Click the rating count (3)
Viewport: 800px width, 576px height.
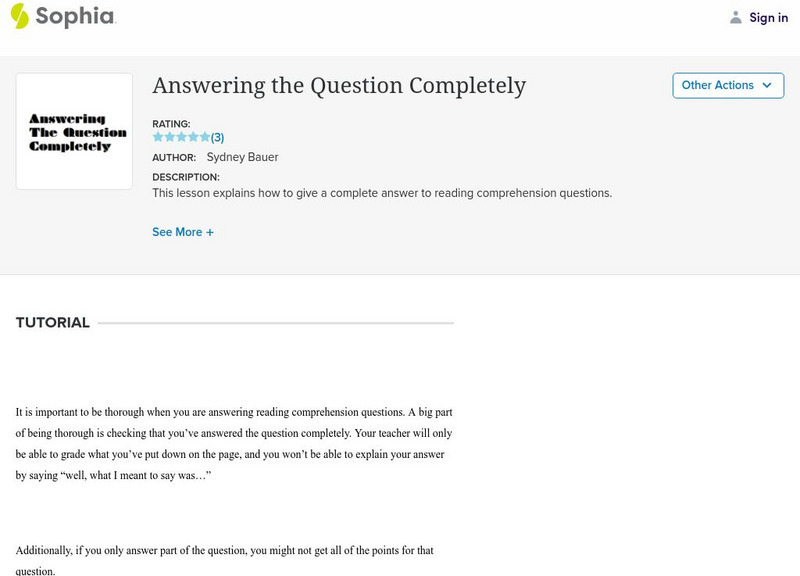[x=217, y=137]
